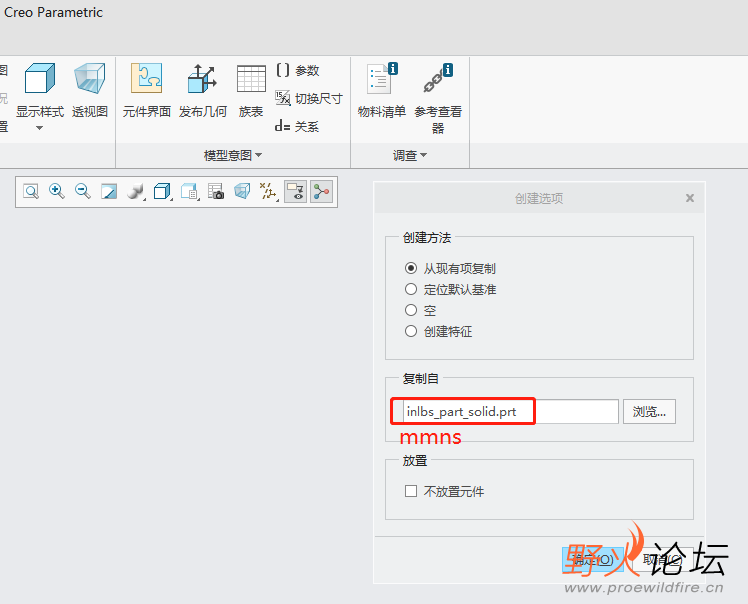This screenshot has width=748, height=604.
Task: Open the saved orientations icon
Action: point(189,192)
